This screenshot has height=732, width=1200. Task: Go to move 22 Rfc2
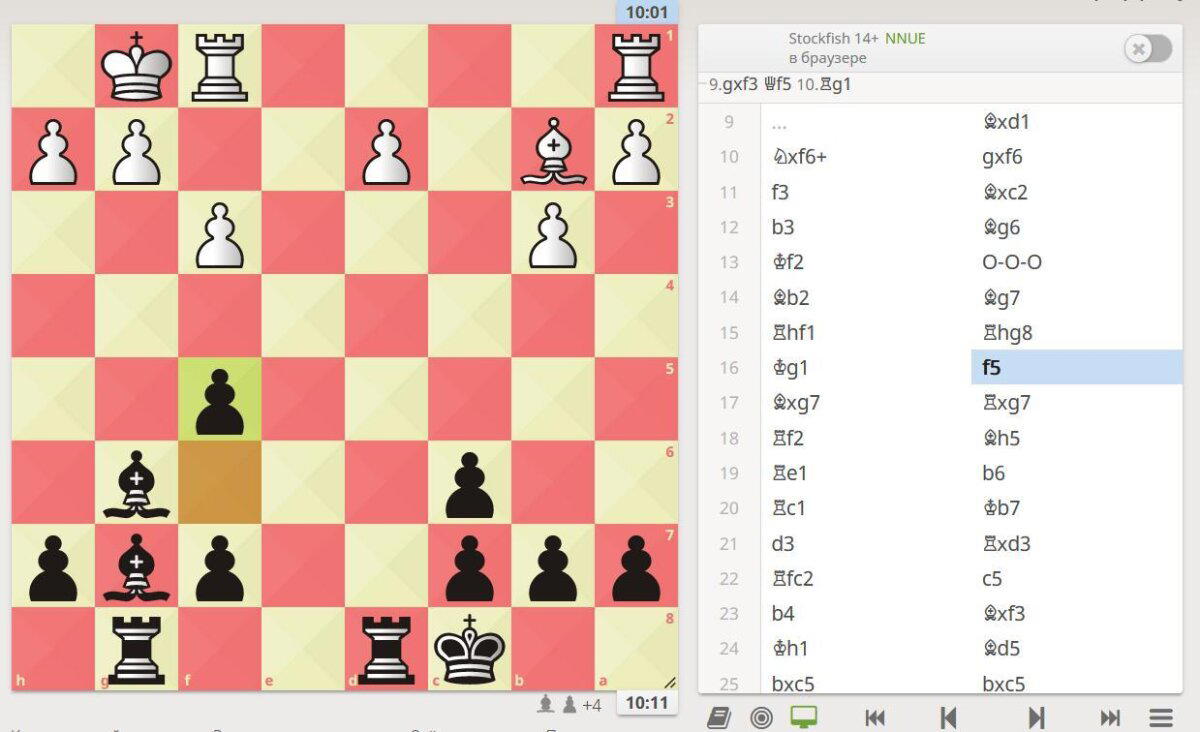(865, 578)
